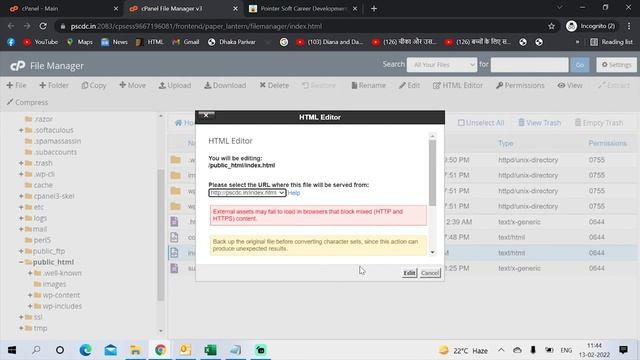Open Windows Start menu
Screen dimensions: 640x360
[x=12, y=350]
